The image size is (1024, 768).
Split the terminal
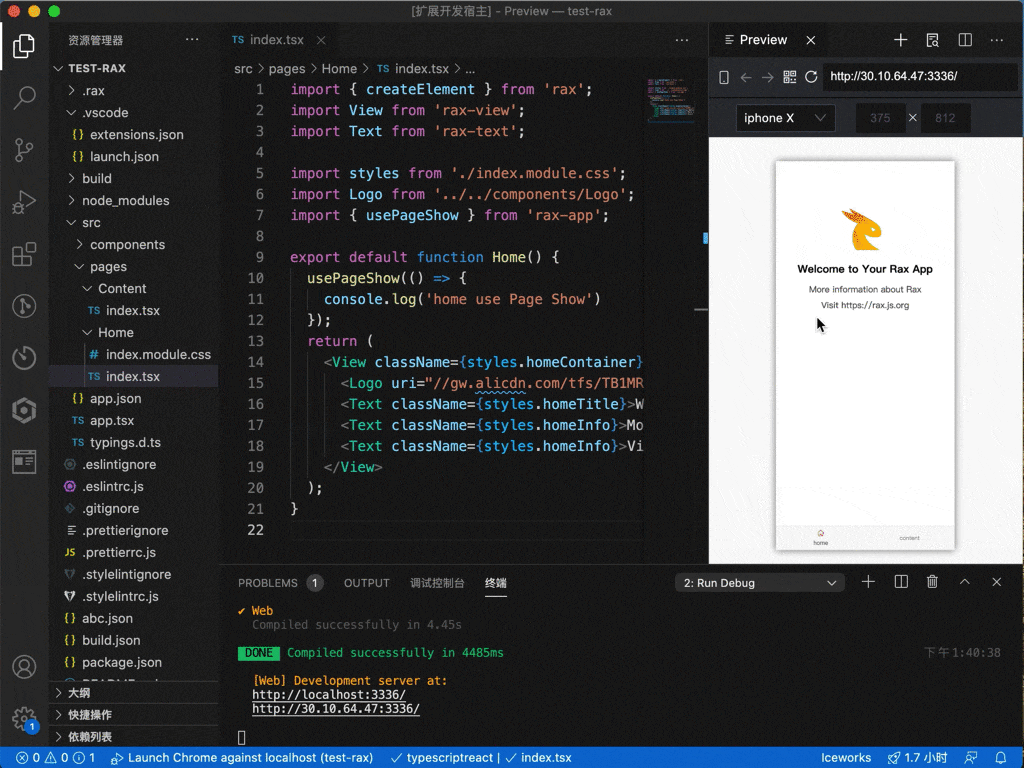(x=901, y=582)
